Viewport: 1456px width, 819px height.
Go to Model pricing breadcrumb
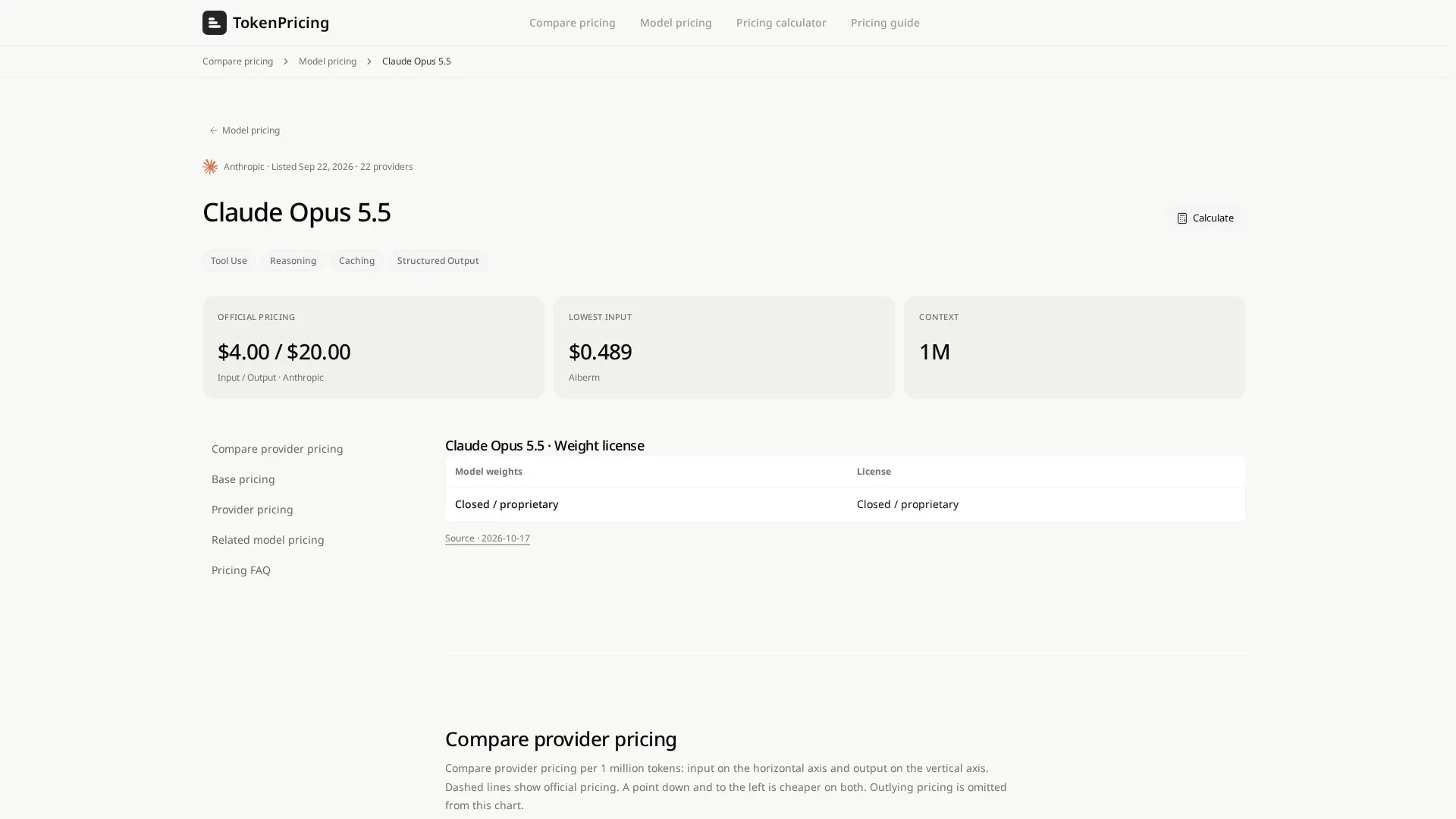tap(327, 61)
